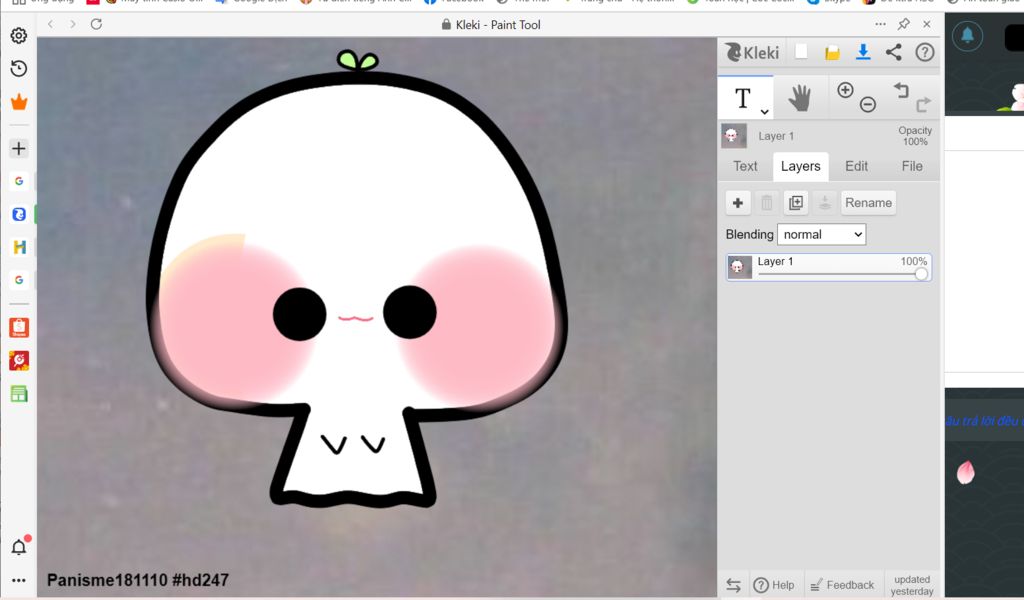Create a new image with the blank page icon

[801, 52]
